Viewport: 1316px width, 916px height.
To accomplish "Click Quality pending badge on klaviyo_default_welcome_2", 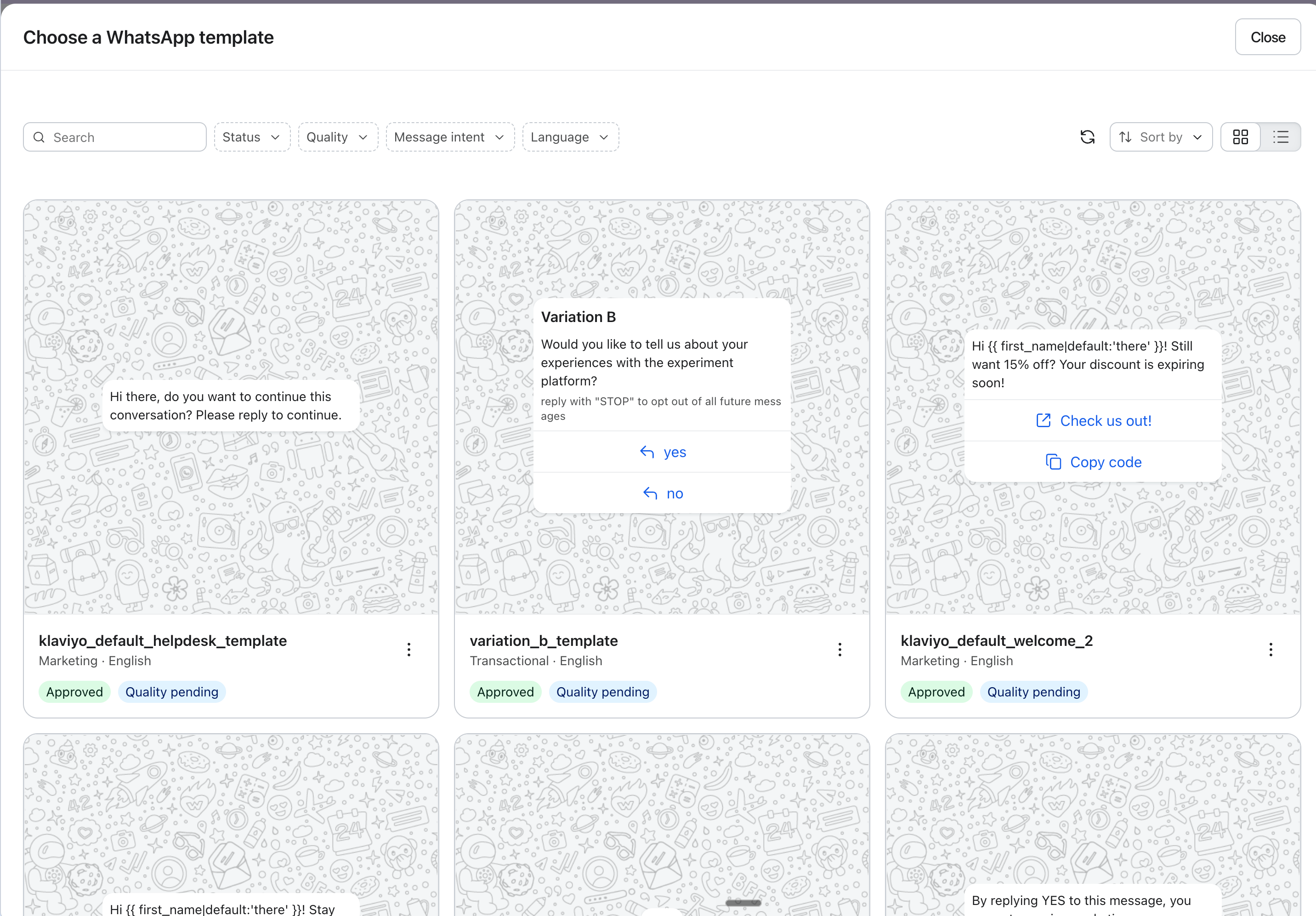I will (1033, 691).
